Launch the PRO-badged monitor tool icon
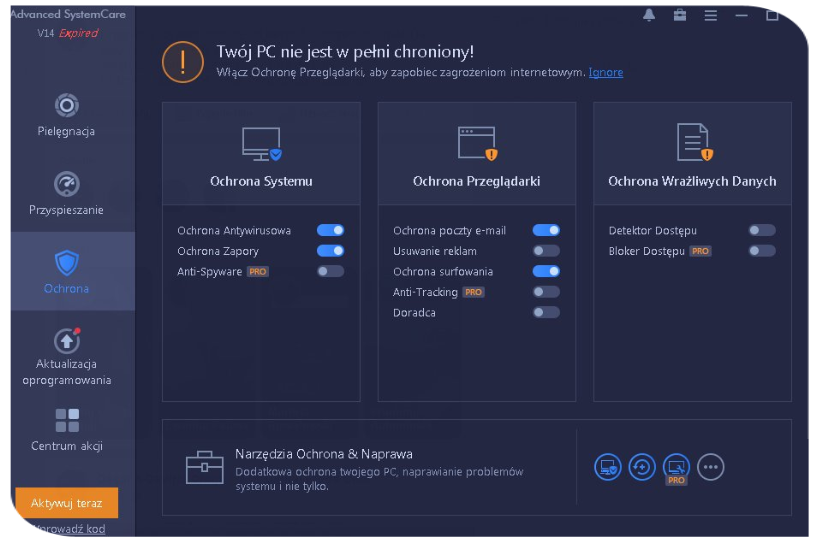Viewport: 816px width, 543px height. (x=676, y=468)
